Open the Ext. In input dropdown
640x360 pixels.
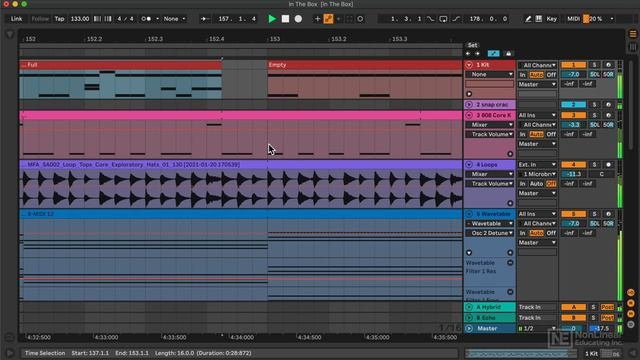537,164
